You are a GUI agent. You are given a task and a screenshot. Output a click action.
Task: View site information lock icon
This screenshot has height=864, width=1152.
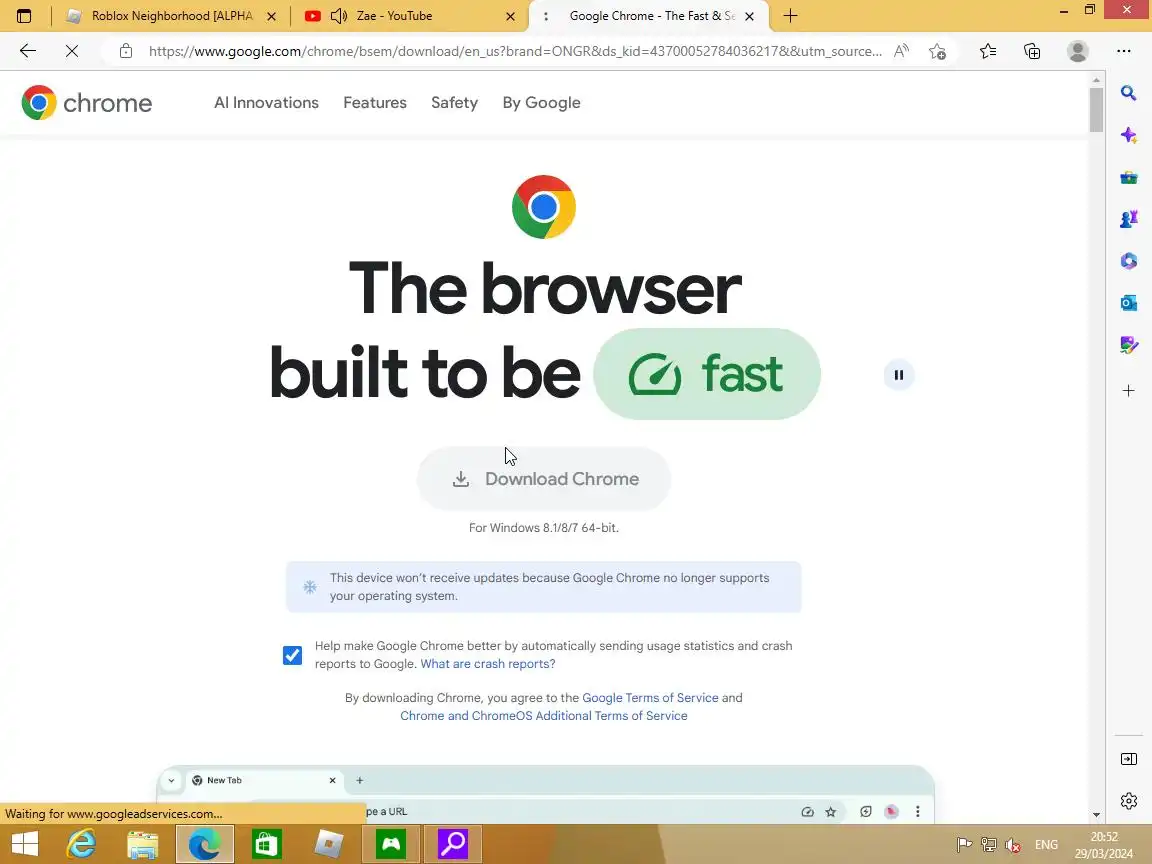click(126, 51)
